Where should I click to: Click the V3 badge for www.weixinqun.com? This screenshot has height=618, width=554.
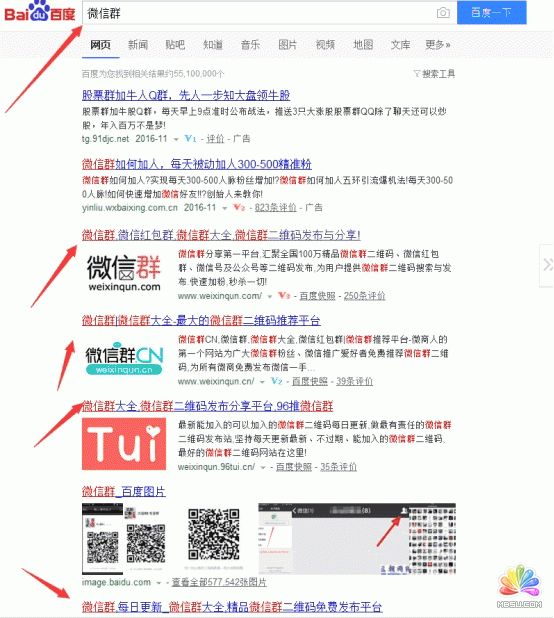pyautogui.click(x=284, y=296)
